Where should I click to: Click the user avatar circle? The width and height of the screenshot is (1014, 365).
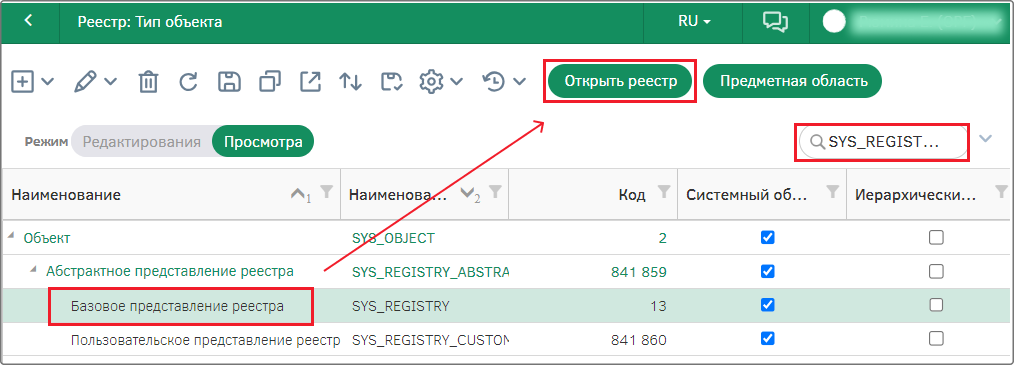click(x=834, y=21)
